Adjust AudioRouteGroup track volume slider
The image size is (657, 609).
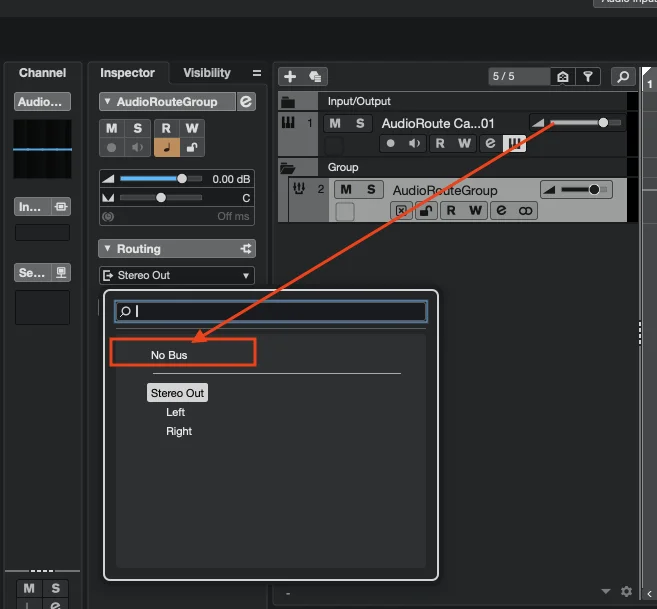pos(584,190)
